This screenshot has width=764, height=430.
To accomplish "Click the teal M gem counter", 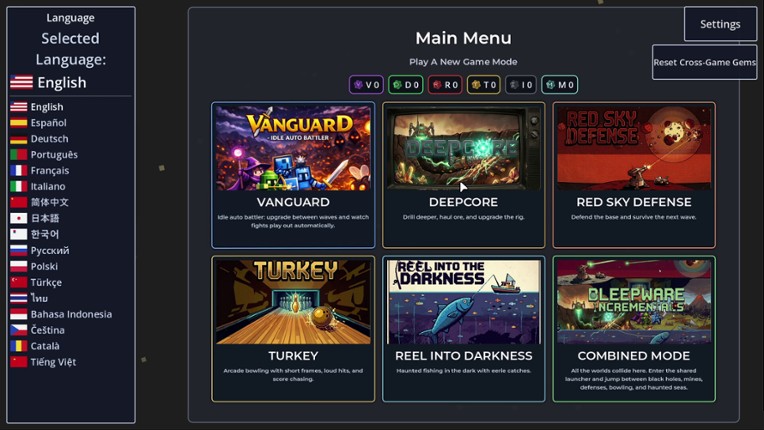I will (559, 85).
